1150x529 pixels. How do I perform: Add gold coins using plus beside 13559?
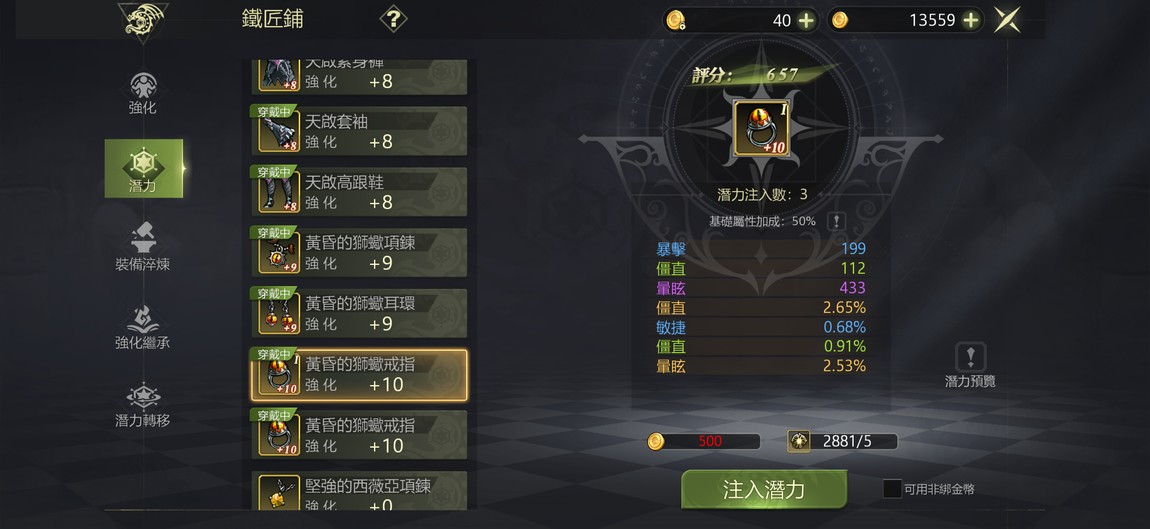pos(970,21)
